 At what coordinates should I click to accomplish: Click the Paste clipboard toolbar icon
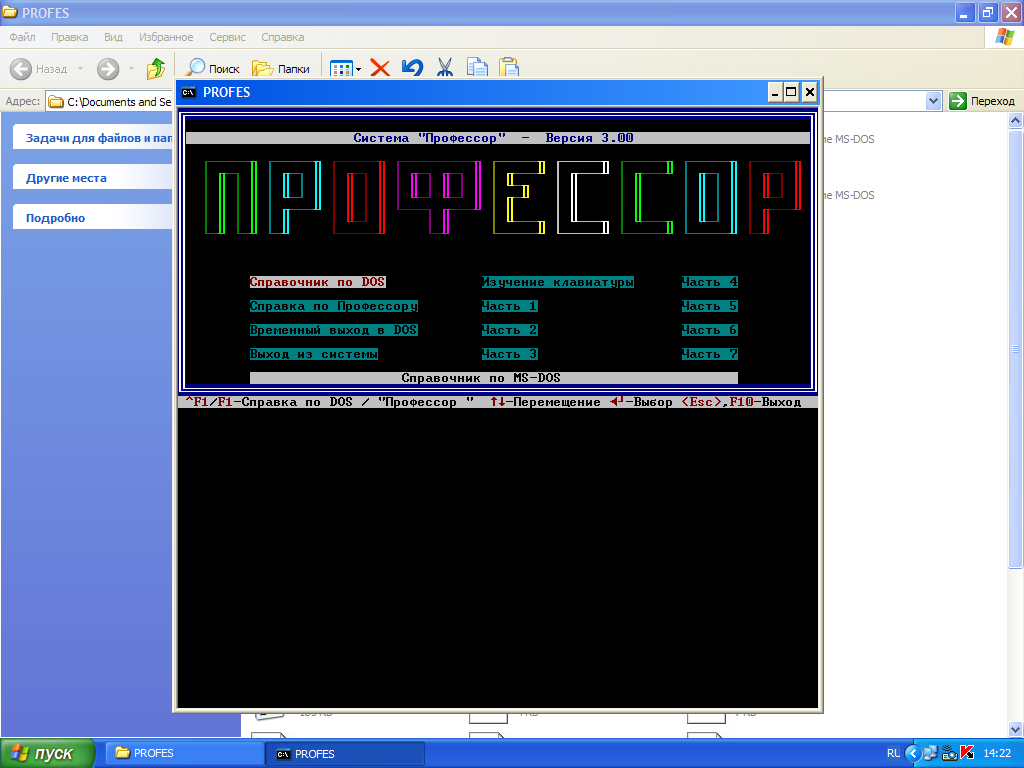(x=509, y=67)
